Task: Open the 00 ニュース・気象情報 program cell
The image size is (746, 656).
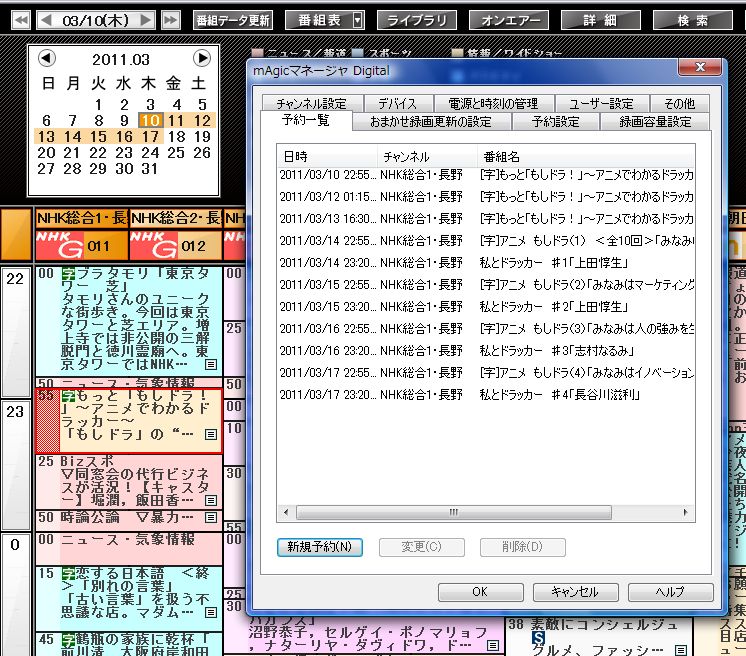Action: click(128, 548)
